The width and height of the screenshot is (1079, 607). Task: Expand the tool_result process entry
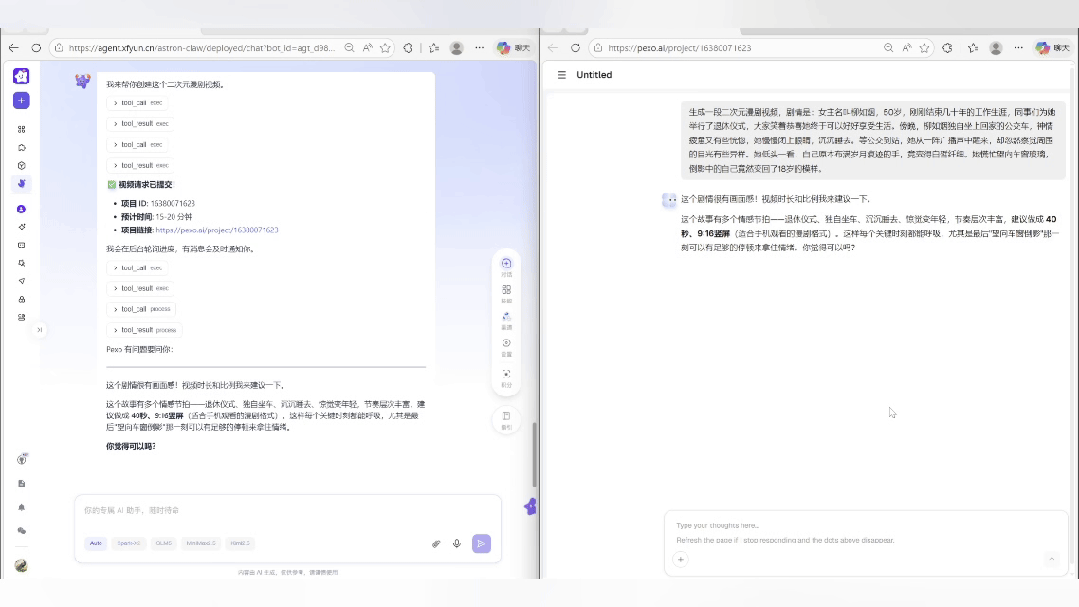pos(144,330)
